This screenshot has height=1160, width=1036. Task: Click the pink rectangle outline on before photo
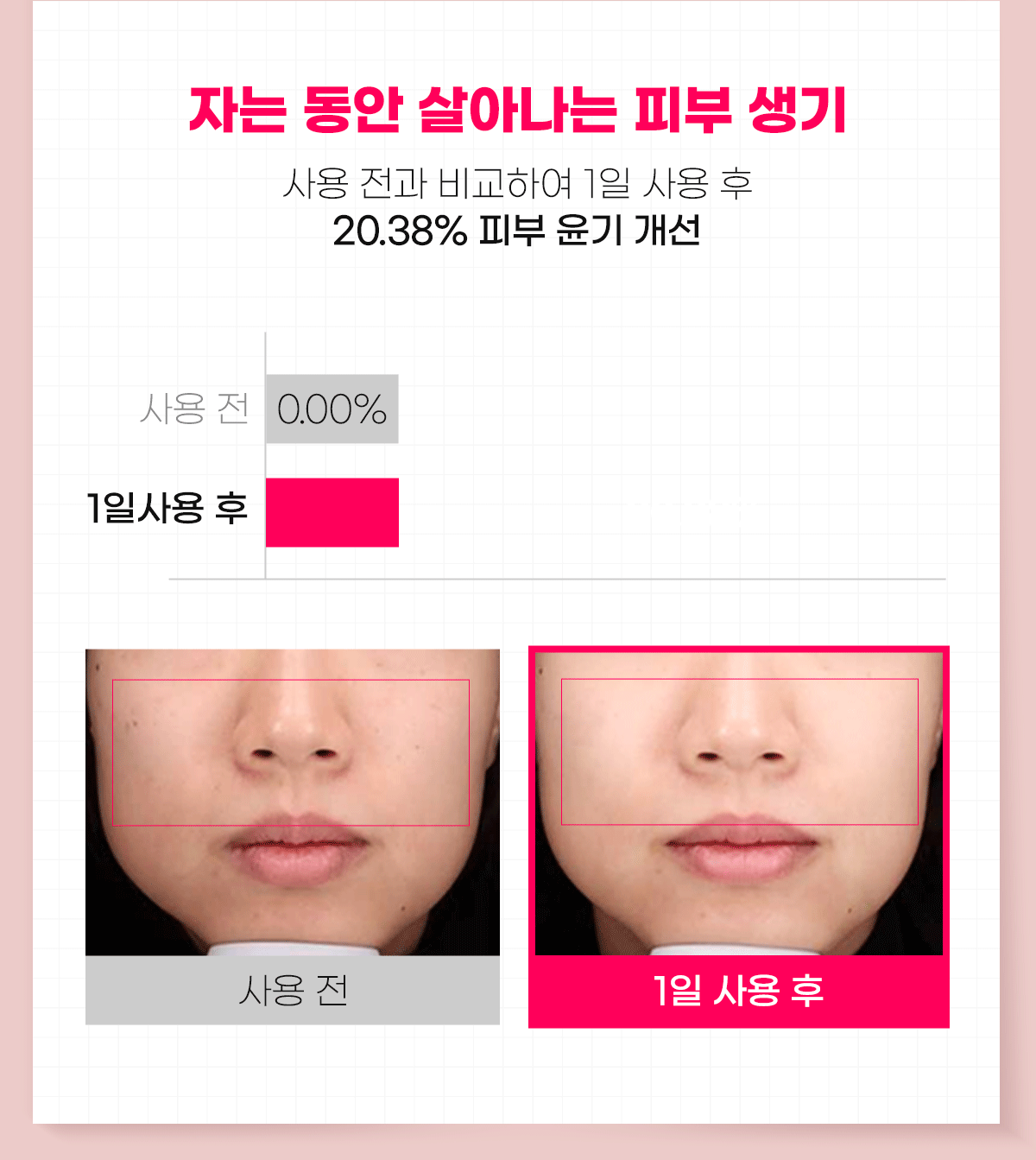pyautogui.click(x=291, y=752)
